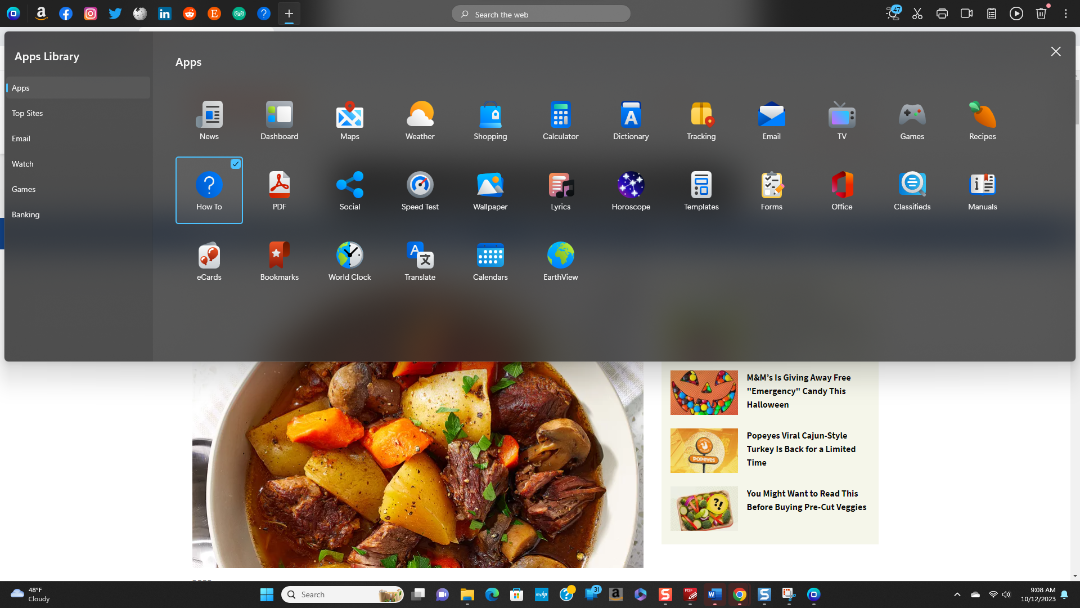Open the Horoscope app
This screenshot has width=1080, height=608.
click(630, 189)
